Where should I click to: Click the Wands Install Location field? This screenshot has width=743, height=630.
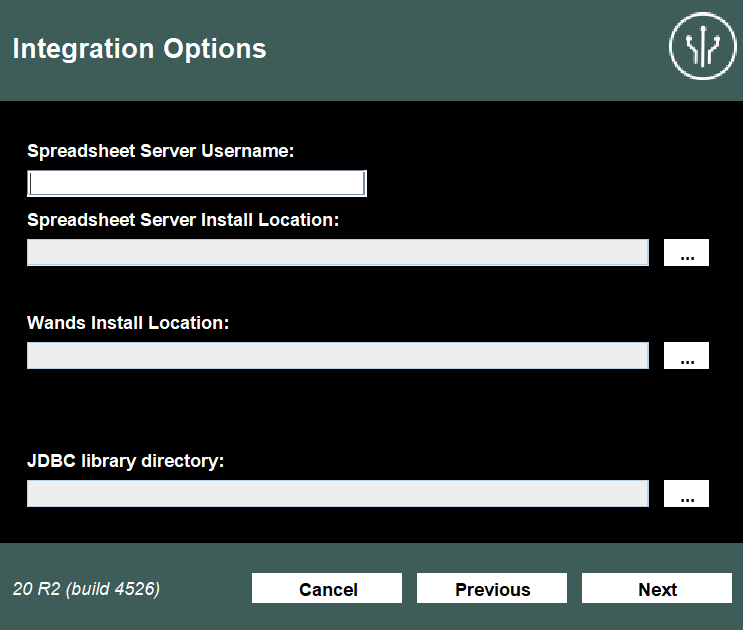(x=338, y=355)
